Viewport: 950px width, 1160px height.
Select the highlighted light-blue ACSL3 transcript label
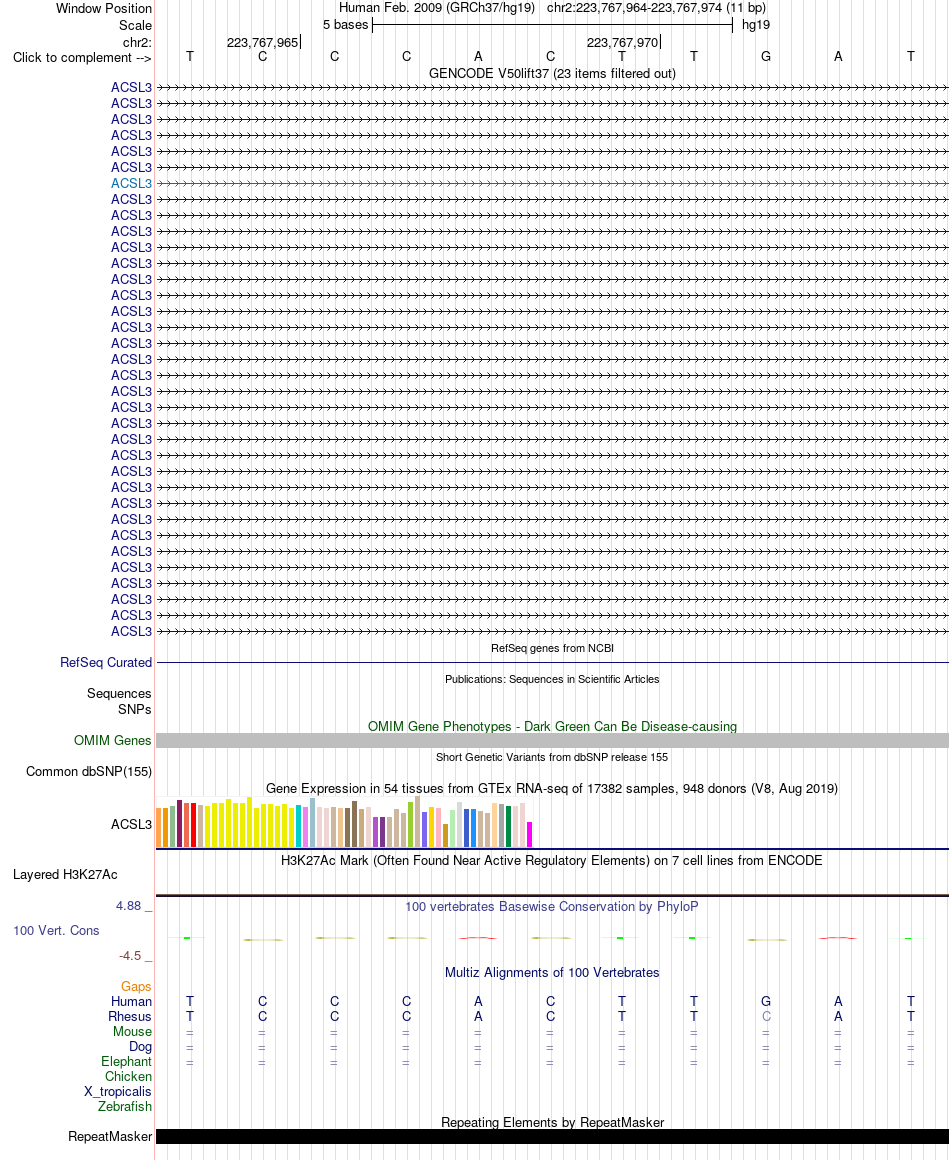[x=131, y=183]
